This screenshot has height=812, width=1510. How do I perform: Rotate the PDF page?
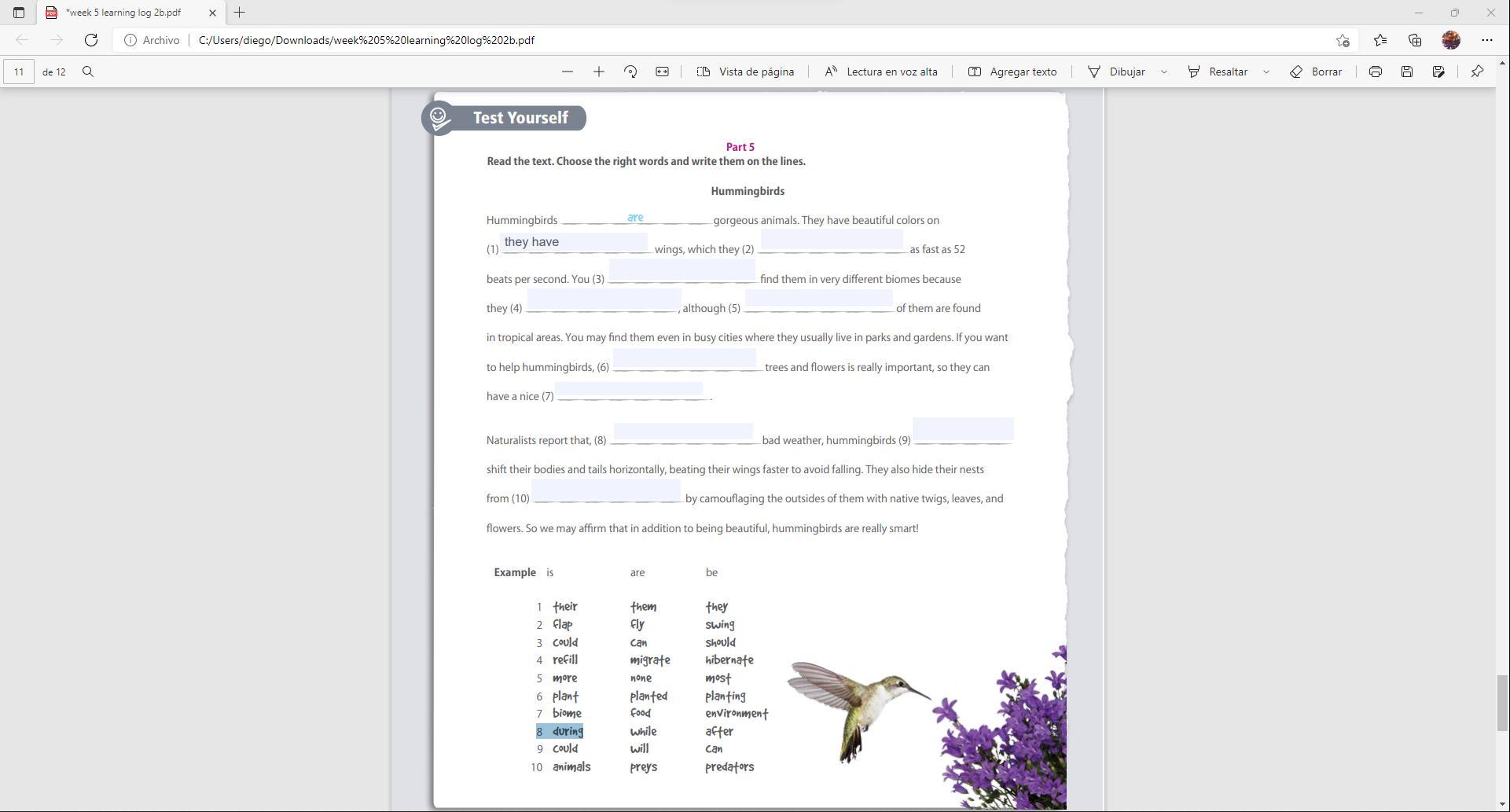(630, 72)
